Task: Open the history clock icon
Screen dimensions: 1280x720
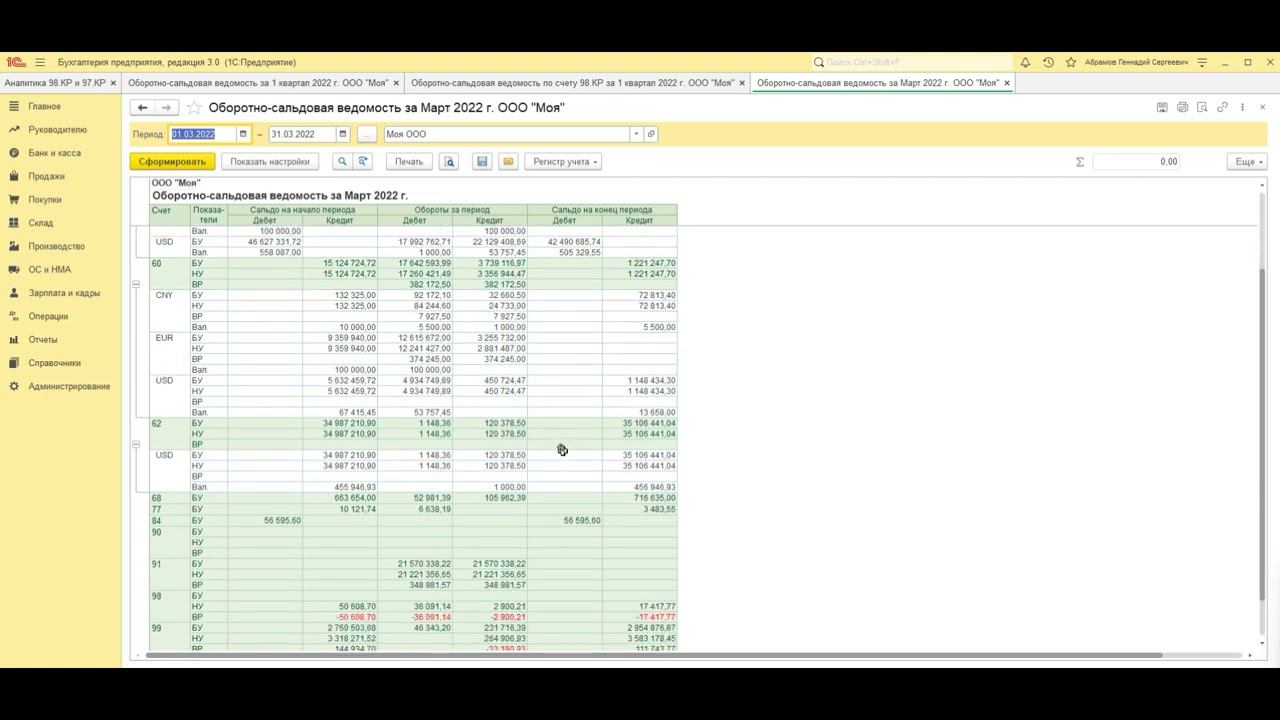Action: click(x=1048, y=62)
